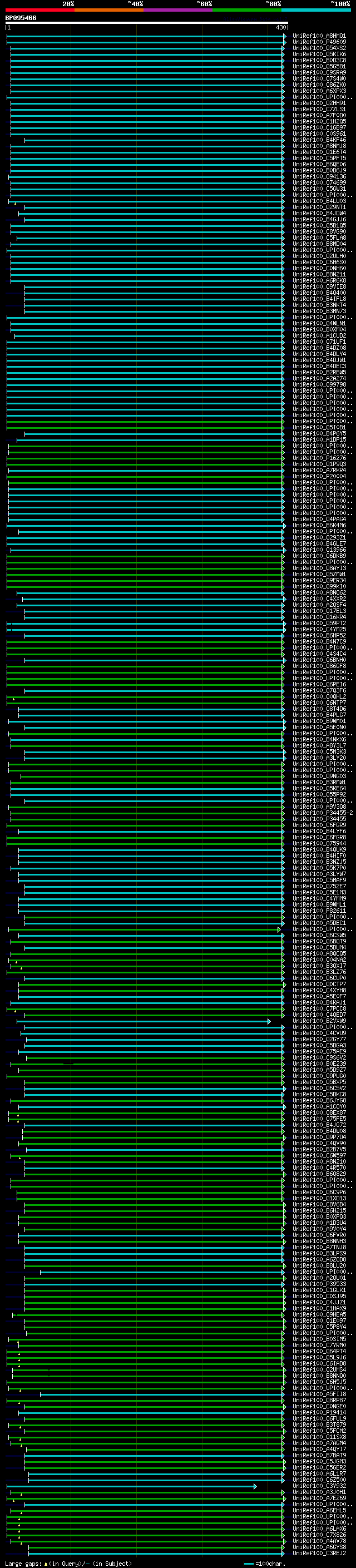Open the UniRef100_P19414 hit label
The height and width of the screenshot is (1568, 356).
click(x=319, y=1413)
